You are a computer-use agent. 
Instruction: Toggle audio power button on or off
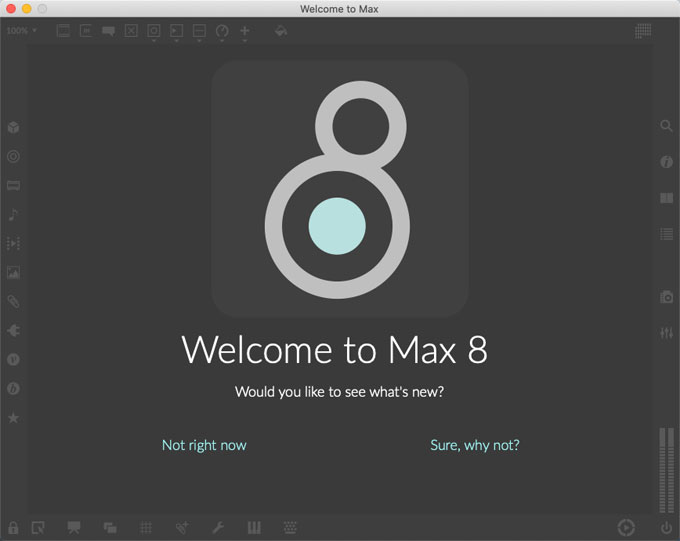[x=666, y=527]
